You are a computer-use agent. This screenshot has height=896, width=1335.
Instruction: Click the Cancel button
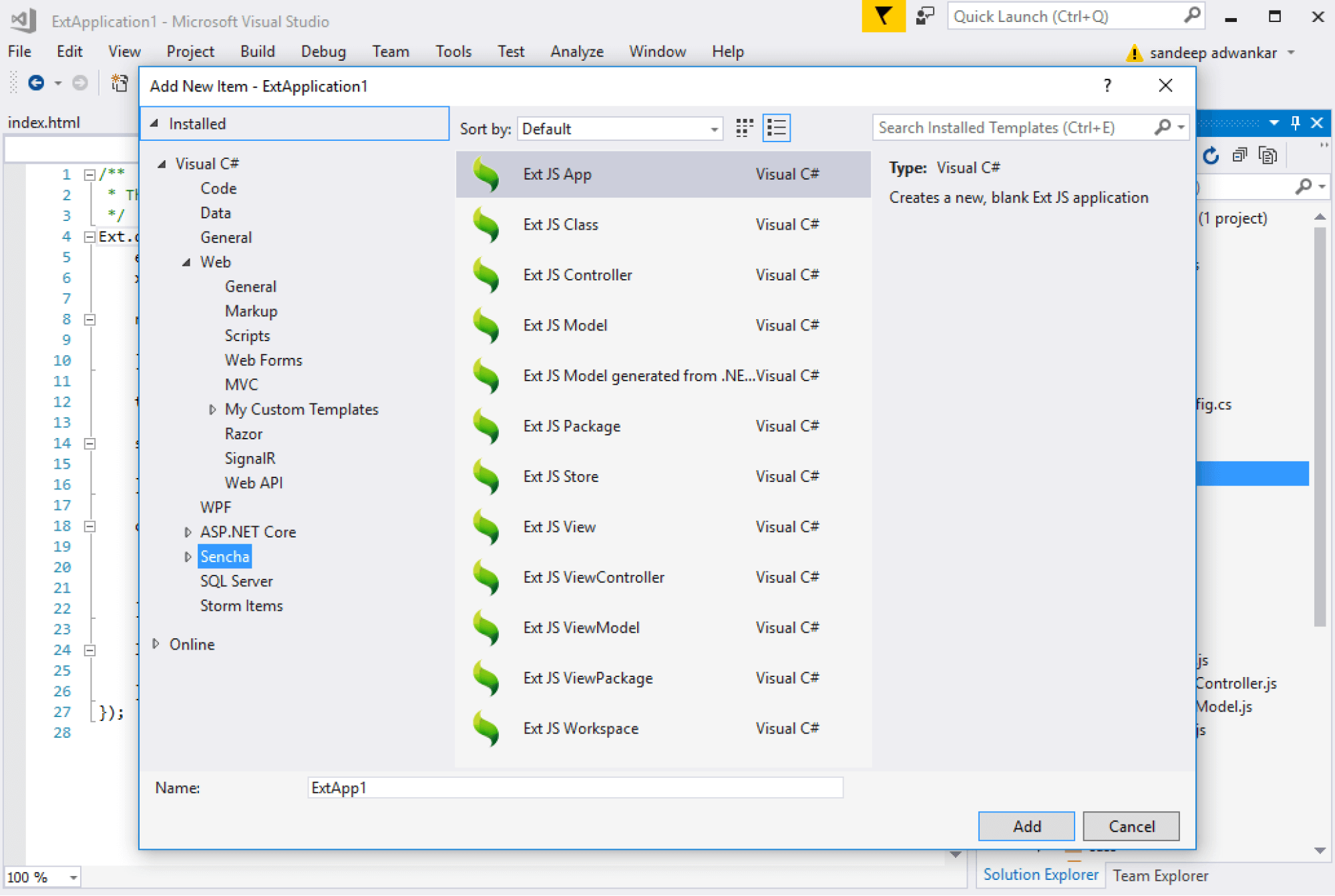click(1131, 827)
